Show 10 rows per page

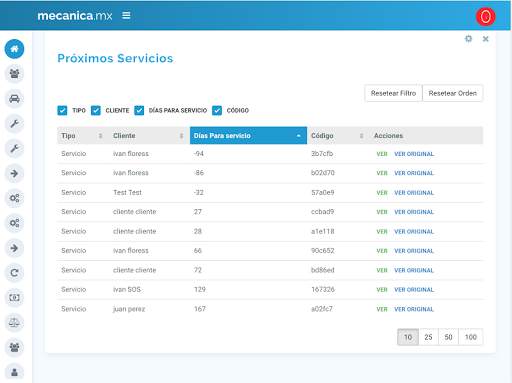tap(408, 337)
